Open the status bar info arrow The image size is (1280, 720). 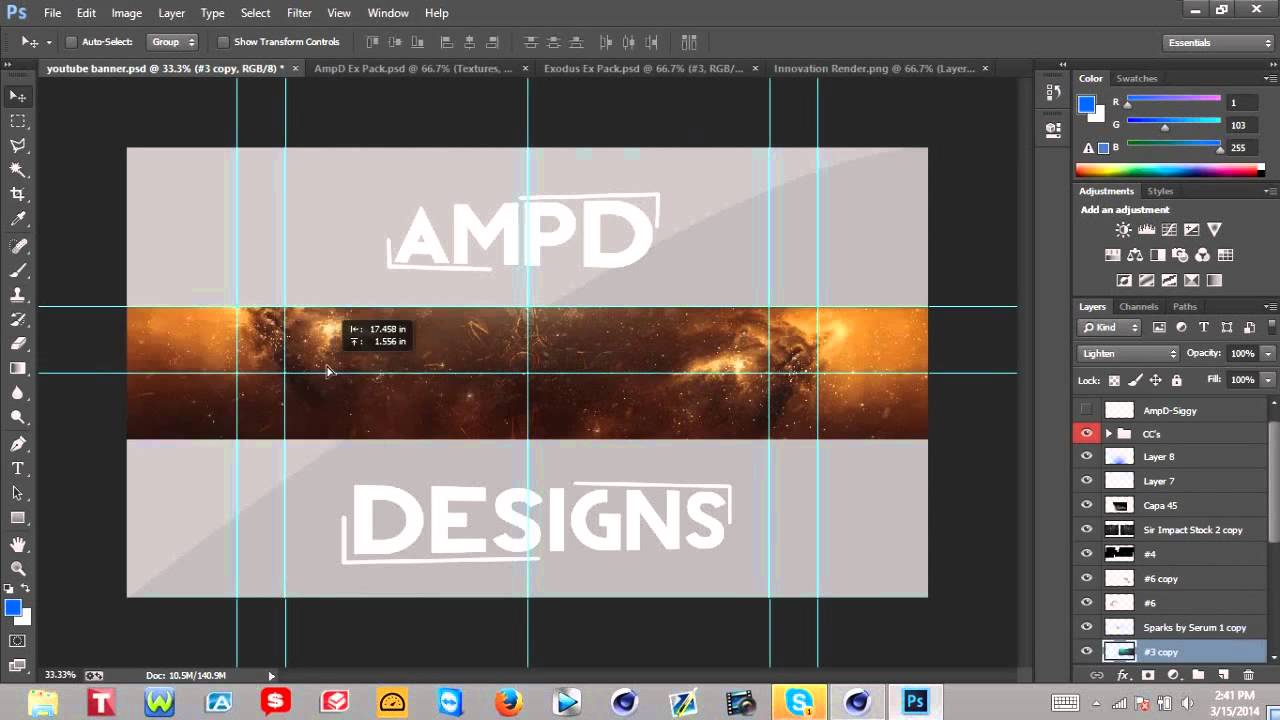[271, 676]
